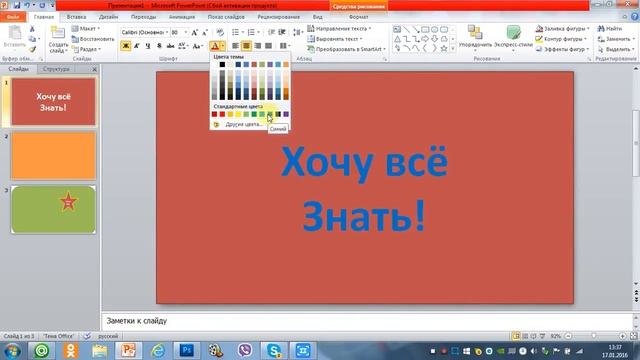Click the Create slide (Создать слайд) icon
Screen dimensions: 640x360
tap(58, 32)
